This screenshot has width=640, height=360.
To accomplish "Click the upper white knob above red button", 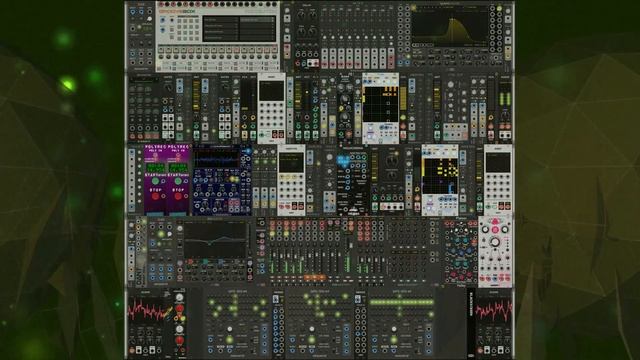I will 179,298.
